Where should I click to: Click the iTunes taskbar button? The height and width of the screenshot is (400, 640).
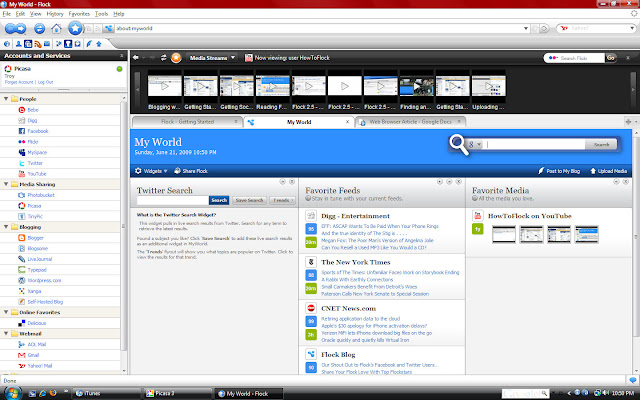tap(107, 393)
